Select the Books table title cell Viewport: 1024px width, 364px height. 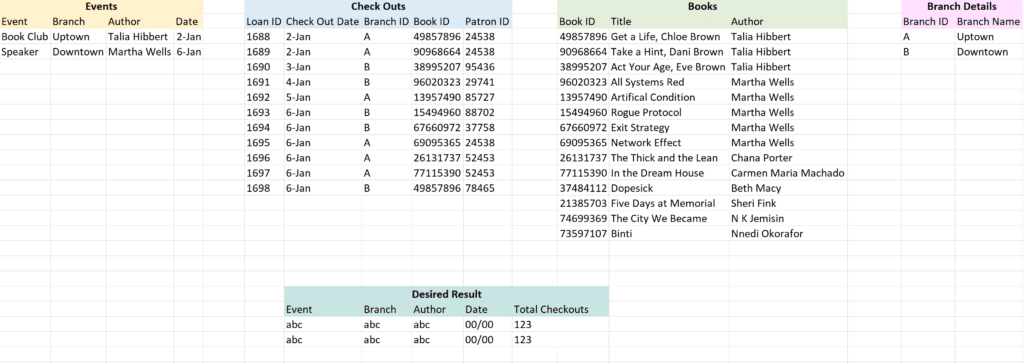pyautogui.click(x=702, y=7)
